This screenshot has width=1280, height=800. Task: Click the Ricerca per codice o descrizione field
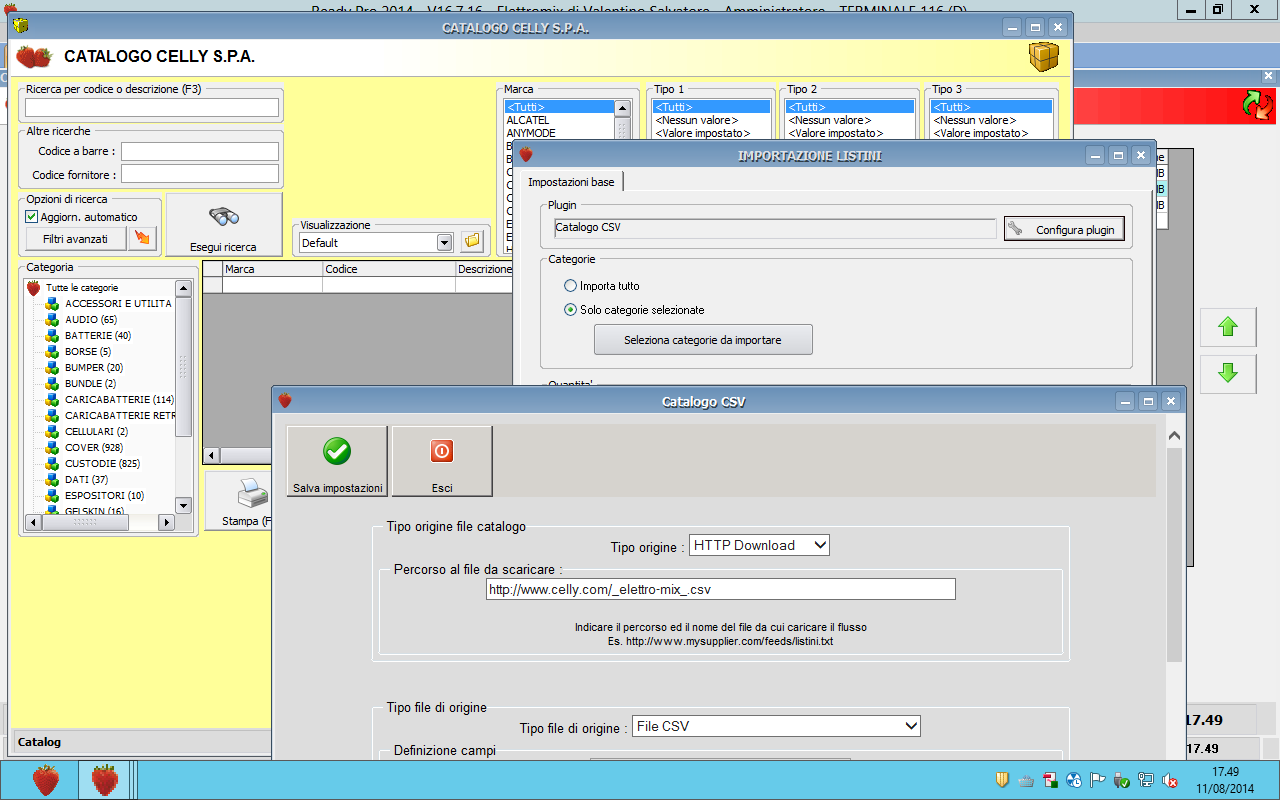[x=152, y=107]
